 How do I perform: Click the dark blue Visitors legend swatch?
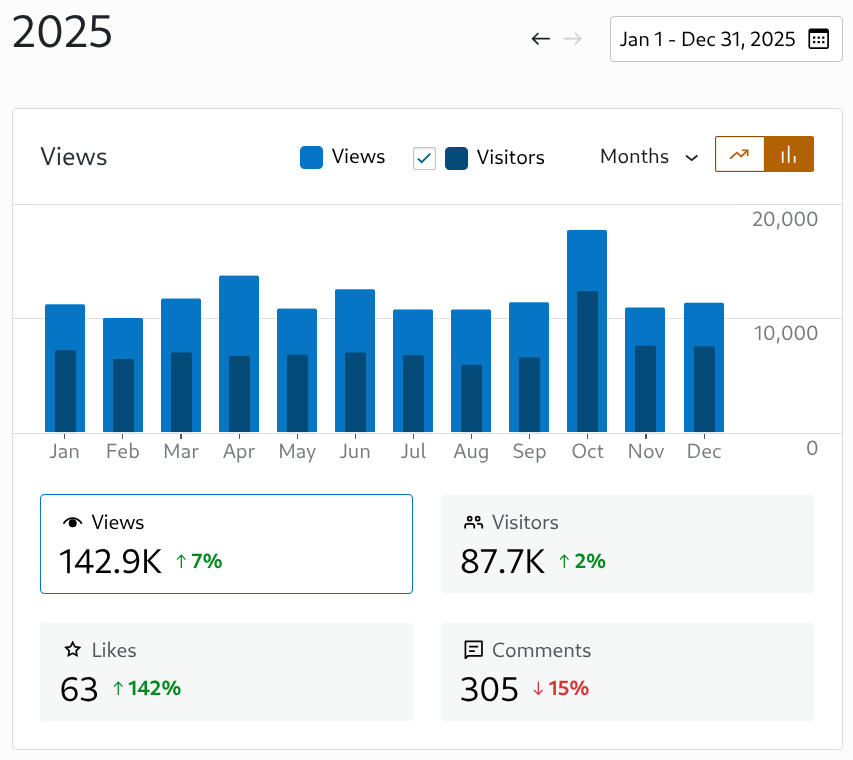456,158
